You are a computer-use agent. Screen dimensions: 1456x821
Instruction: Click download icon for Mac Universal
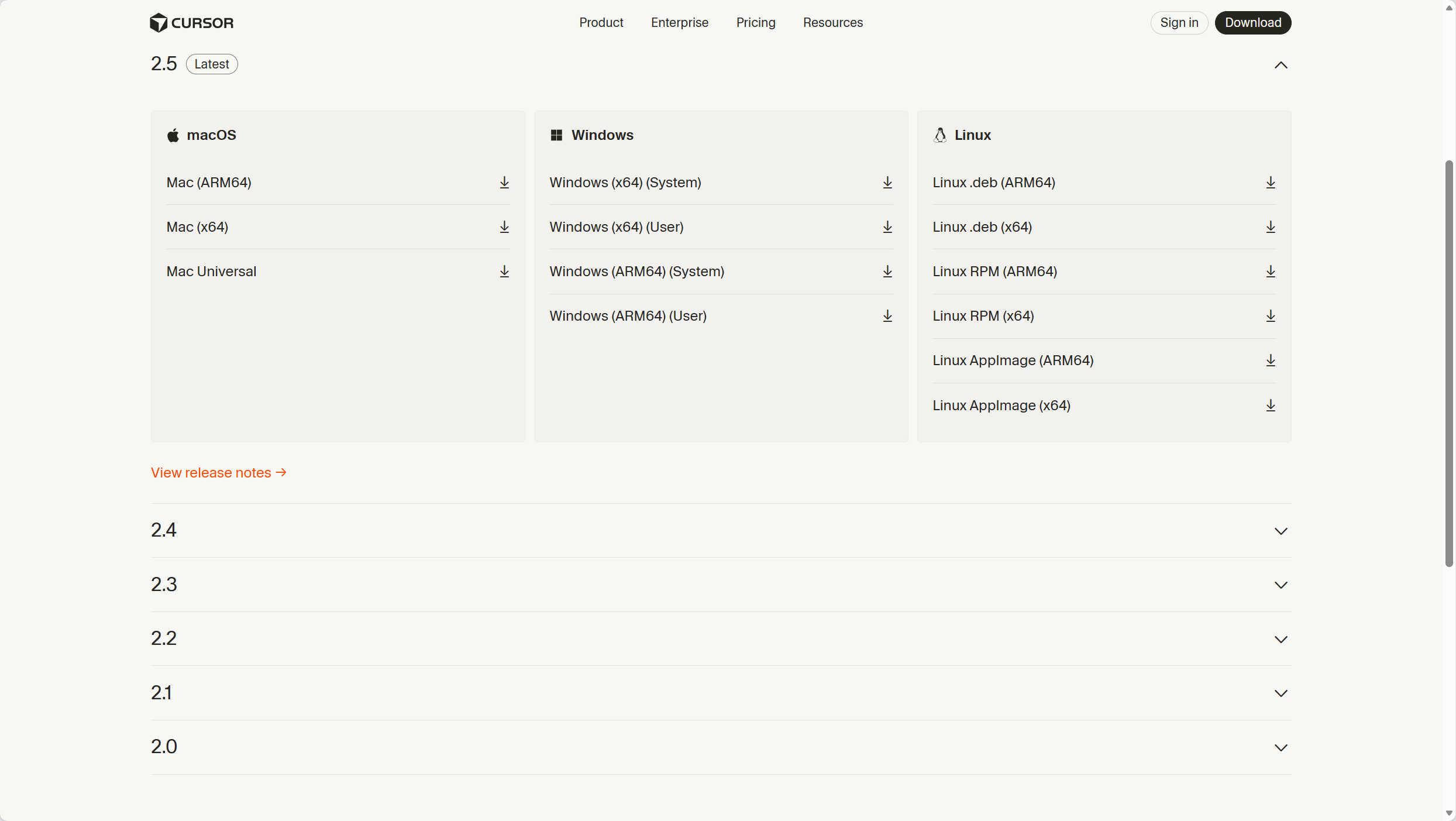tap(504, 272)
